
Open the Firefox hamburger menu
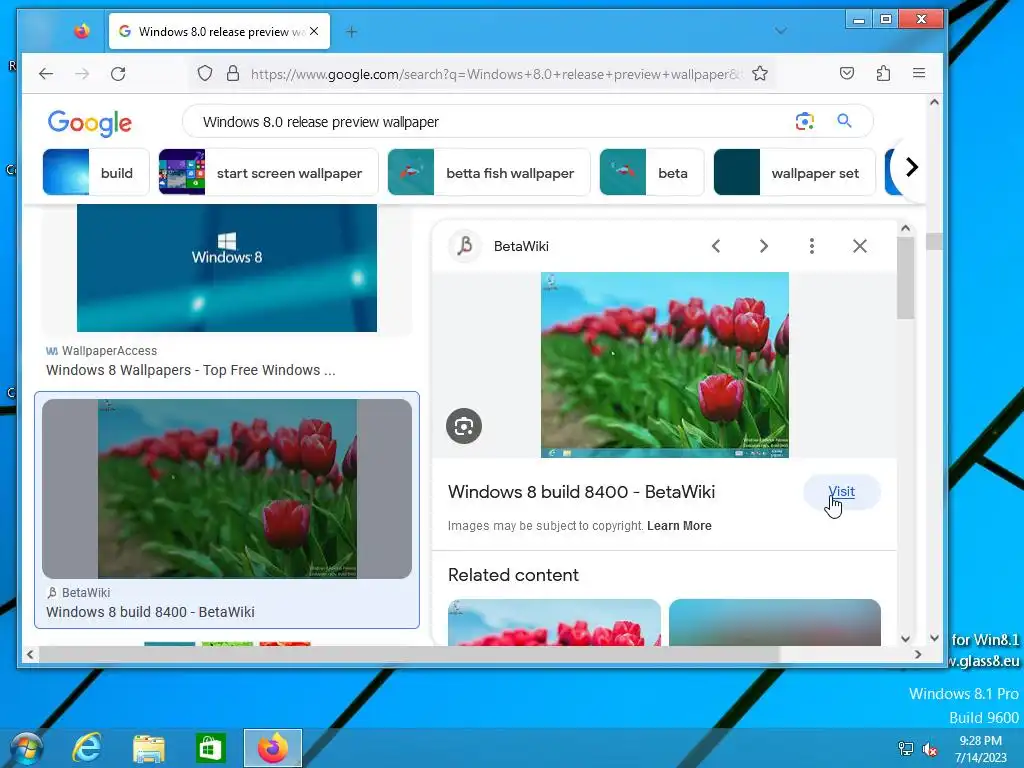coord(919,73)
